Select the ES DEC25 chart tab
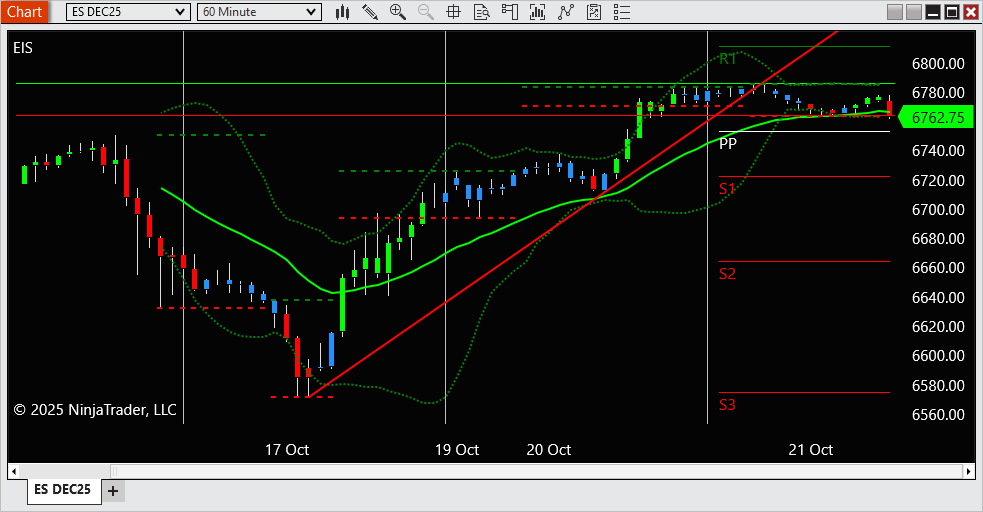Viewport: 983px width, 512px height. coord(63,489)
